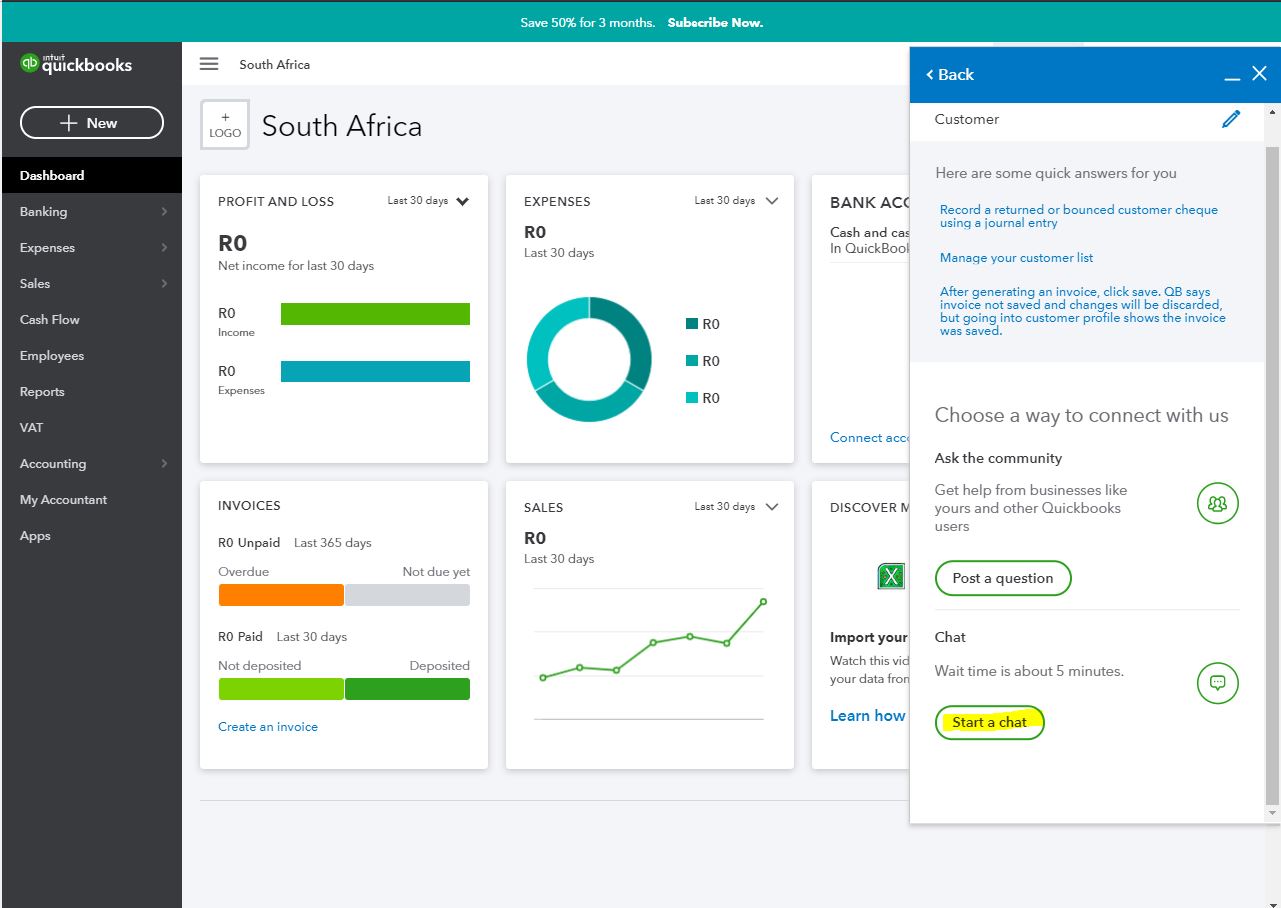
Task: Open Employees in the sidebar
Action: coord(52,356)
